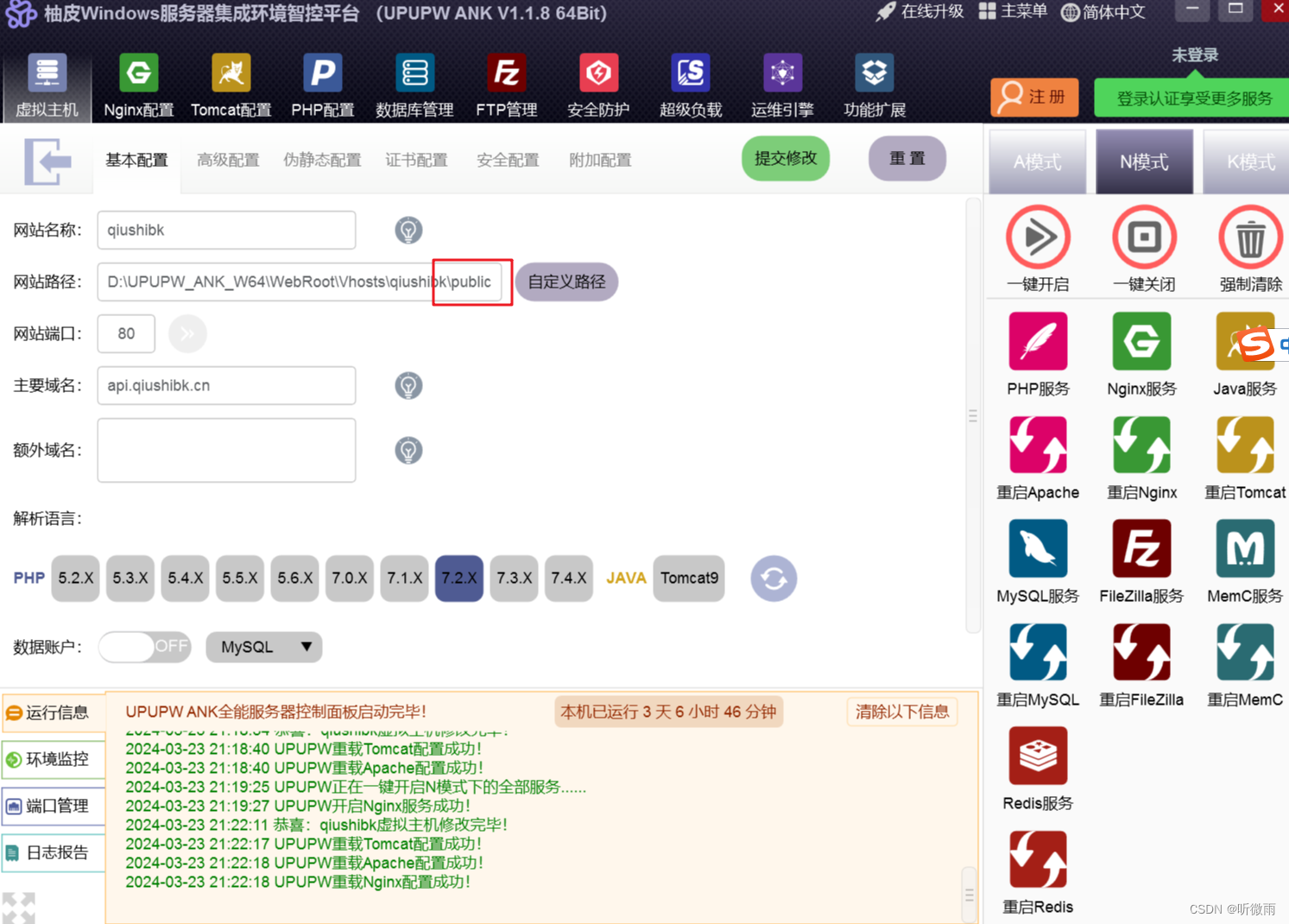Click the refresh icon after Tomcat9

pyautogui.click(x=774, y=578)
